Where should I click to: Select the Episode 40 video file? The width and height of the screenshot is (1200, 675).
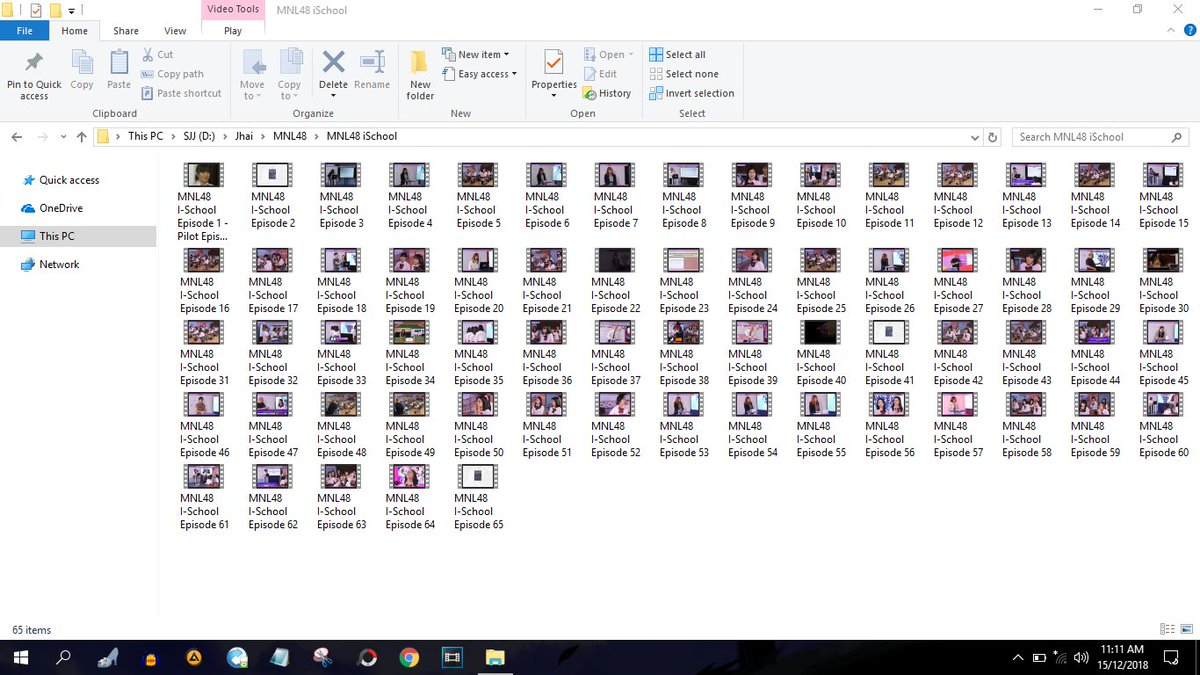tap(821, 353)
